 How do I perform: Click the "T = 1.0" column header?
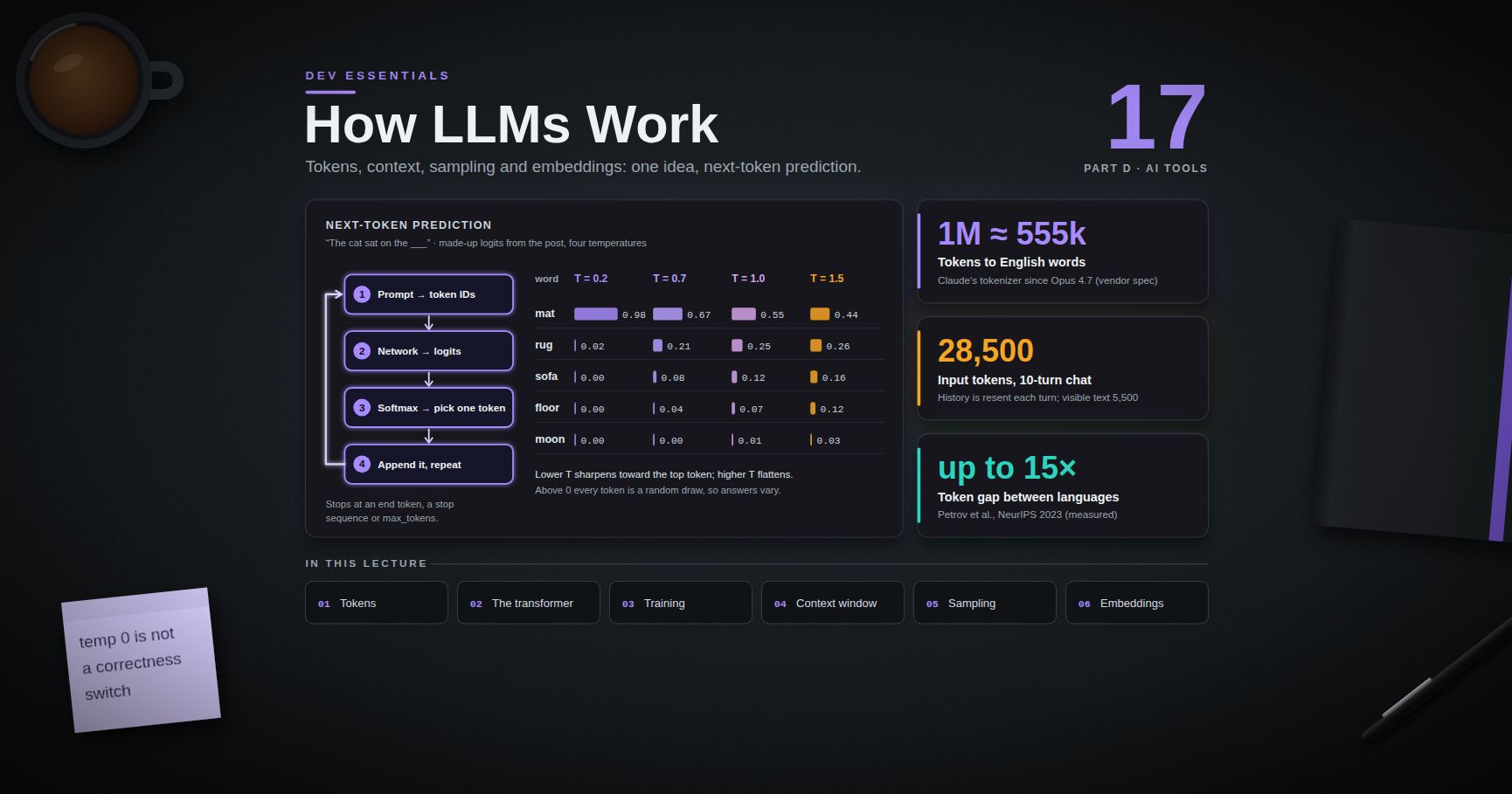coord(748,279)
